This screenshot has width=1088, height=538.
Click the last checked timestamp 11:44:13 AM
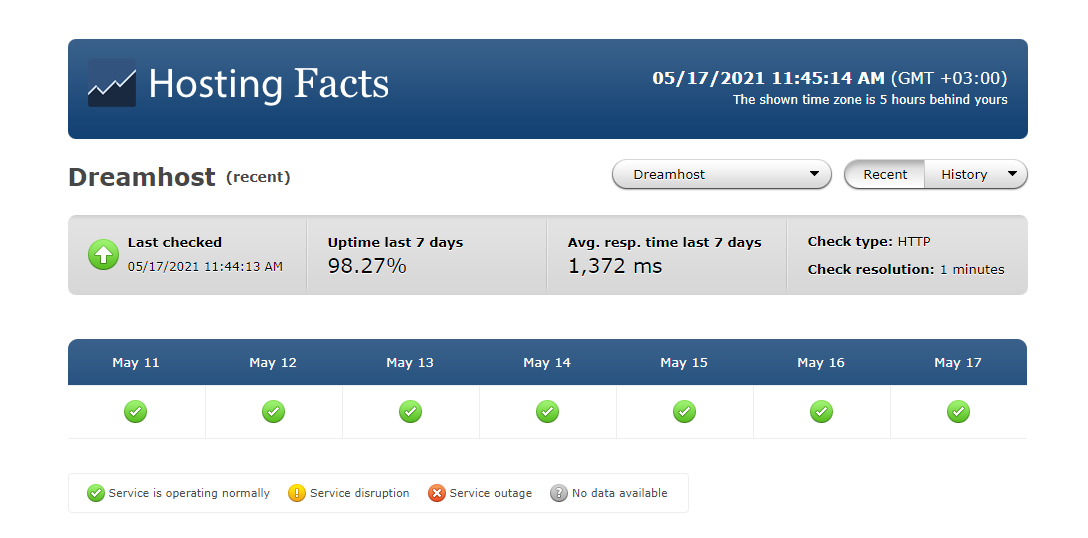(205, 267)
